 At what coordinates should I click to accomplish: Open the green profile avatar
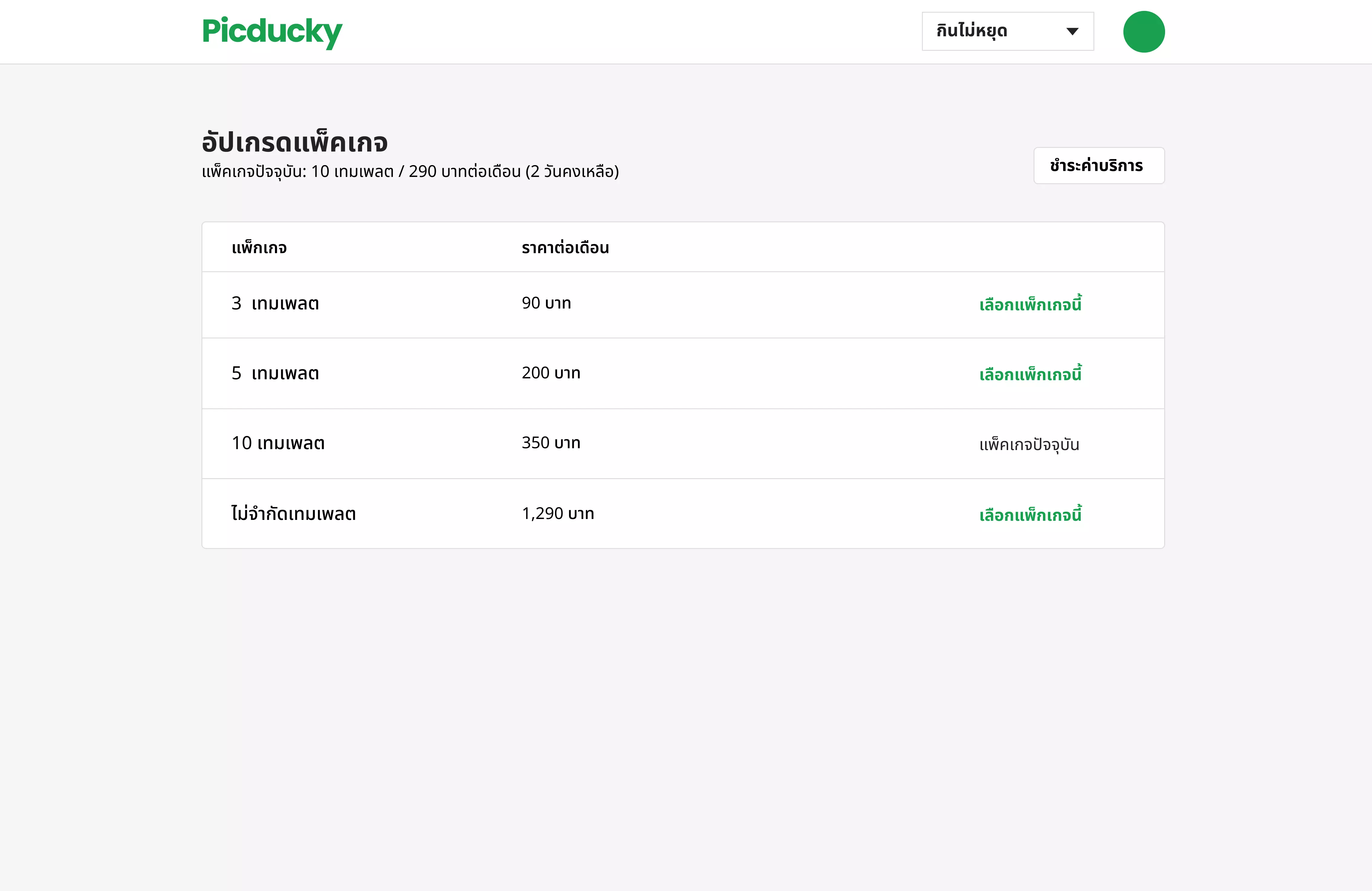[1143, 32]
